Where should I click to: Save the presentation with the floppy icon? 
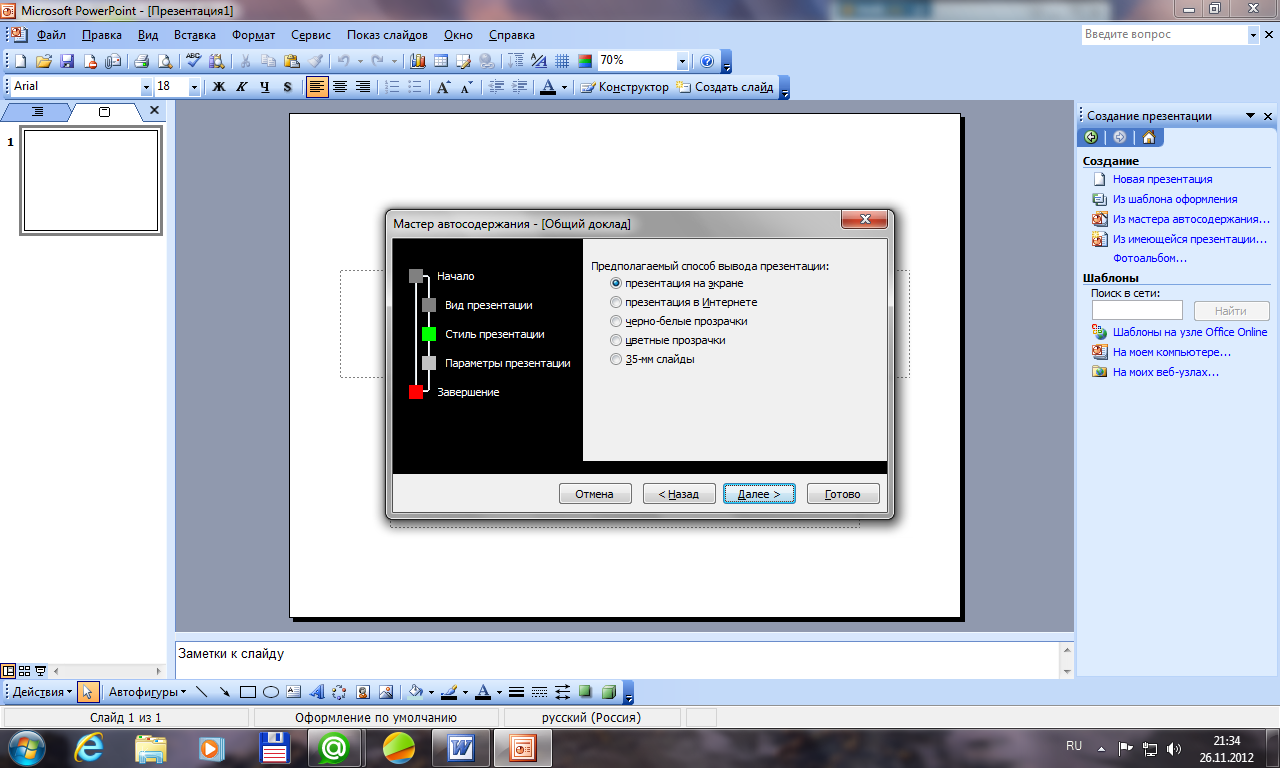tap(67, 61)
